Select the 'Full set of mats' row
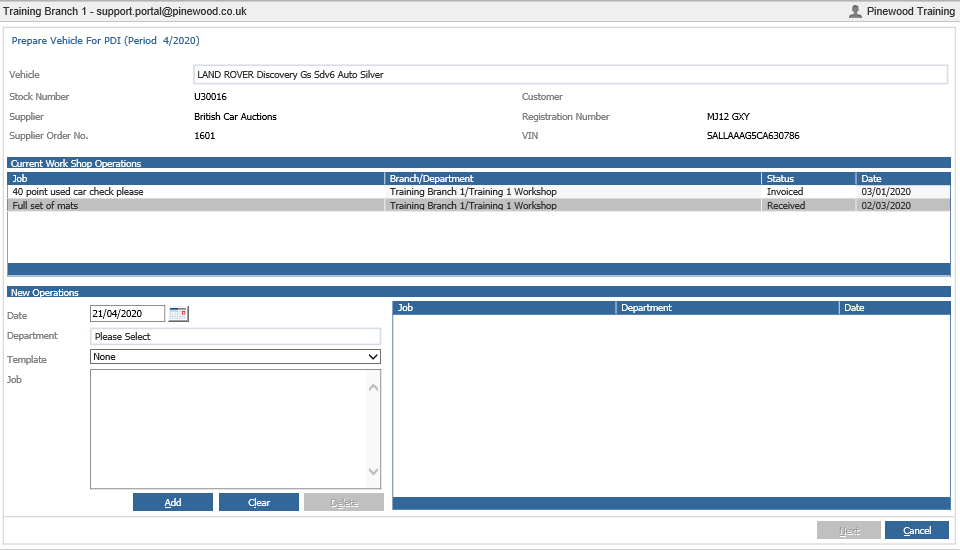The height and width of the screenshot is (550, 960). point(479,205)
